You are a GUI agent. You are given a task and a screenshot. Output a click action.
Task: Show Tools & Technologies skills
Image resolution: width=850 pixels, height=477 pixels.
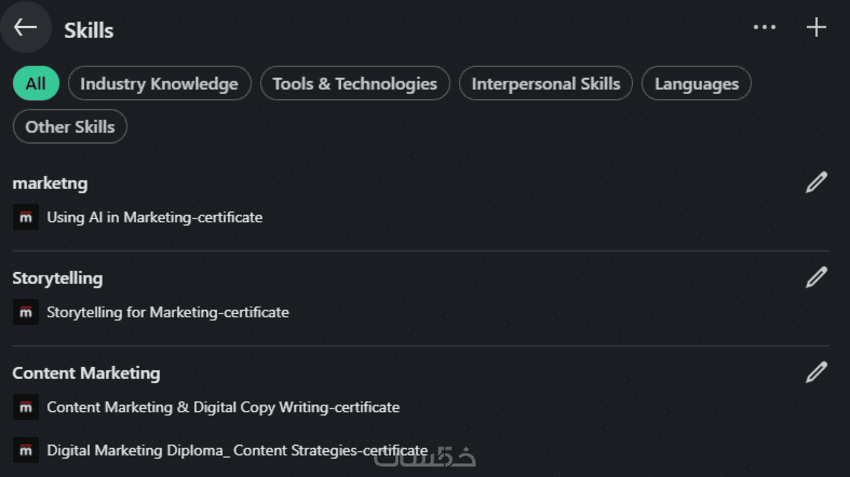click(x=355, y=84)
